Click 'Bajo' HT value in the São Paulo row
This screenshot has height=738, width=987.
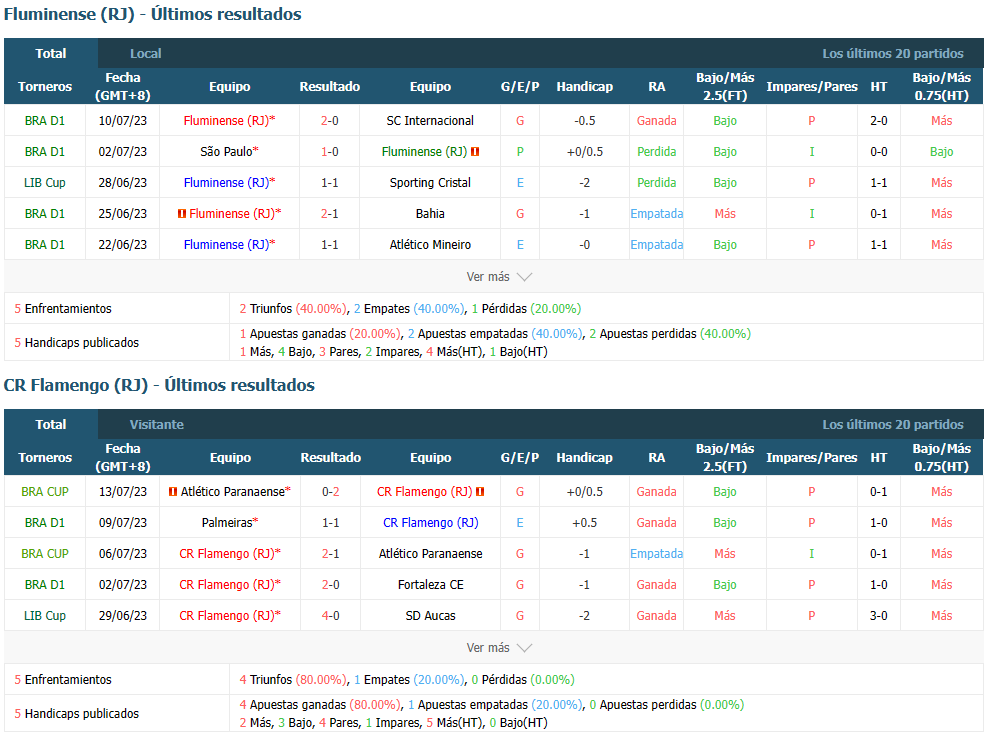click(941, 152)
